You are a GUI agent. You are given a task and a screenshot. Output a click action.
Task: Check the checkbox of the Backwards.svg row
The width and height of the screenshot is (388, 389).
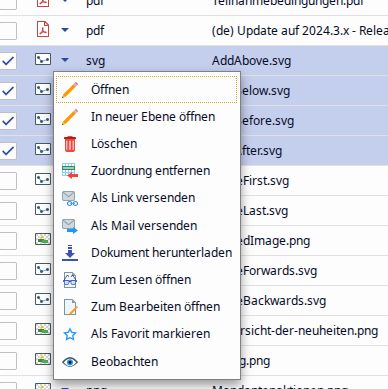tap(8, 301)
